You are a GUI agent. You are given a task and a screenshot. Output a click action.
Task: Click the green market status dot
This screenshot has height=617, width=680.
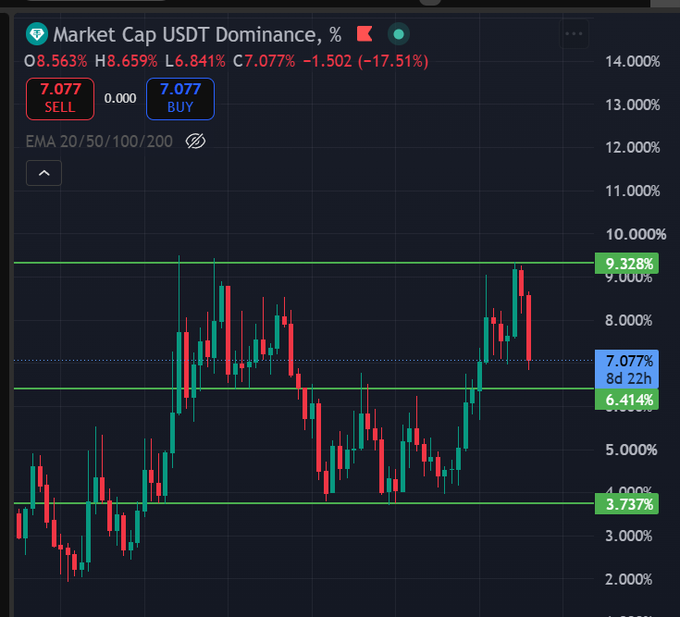pyautogui.click(x=399, y=34)
